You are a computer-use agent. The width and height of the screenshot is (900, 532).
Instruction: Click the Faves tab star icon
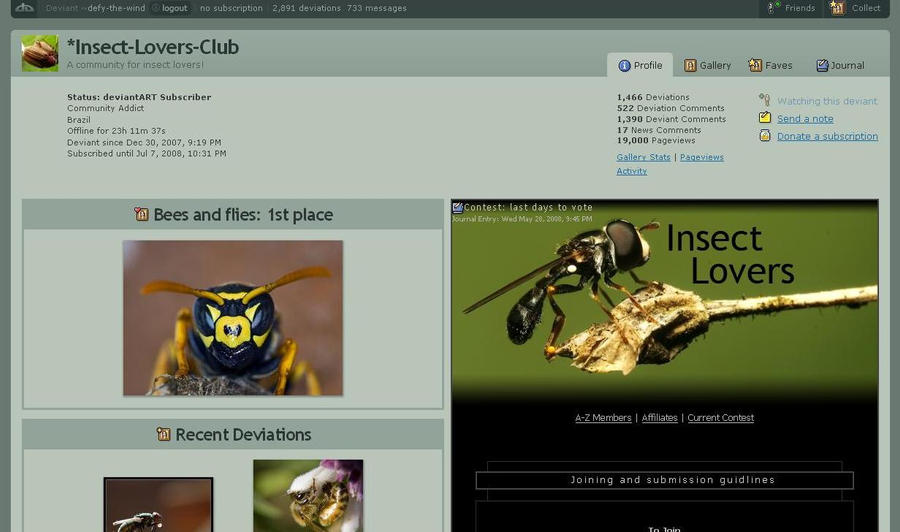[x=755, y=65]
